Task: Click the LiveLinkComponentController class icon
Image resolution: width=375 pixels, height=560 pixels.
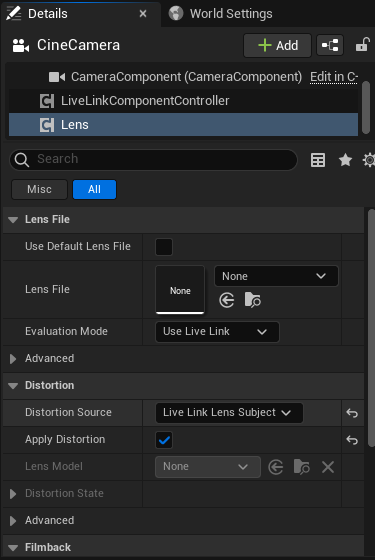Action: 47,101
